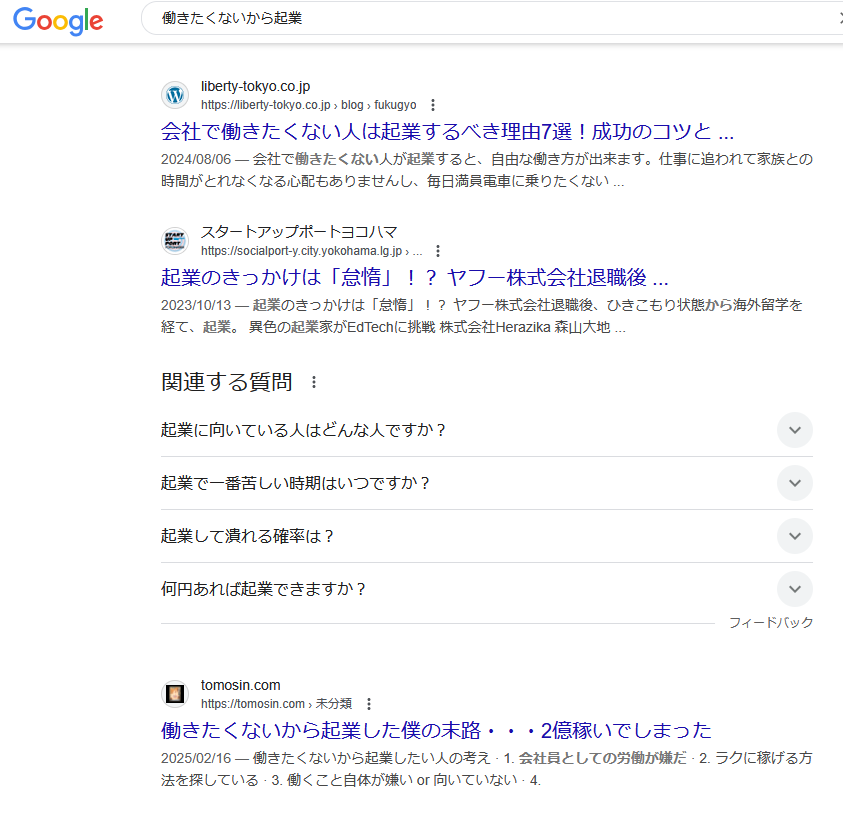Open result 働きたくないから起業した僕の末路
Screen dimensions: 843x817
click(x=436, y=730)
